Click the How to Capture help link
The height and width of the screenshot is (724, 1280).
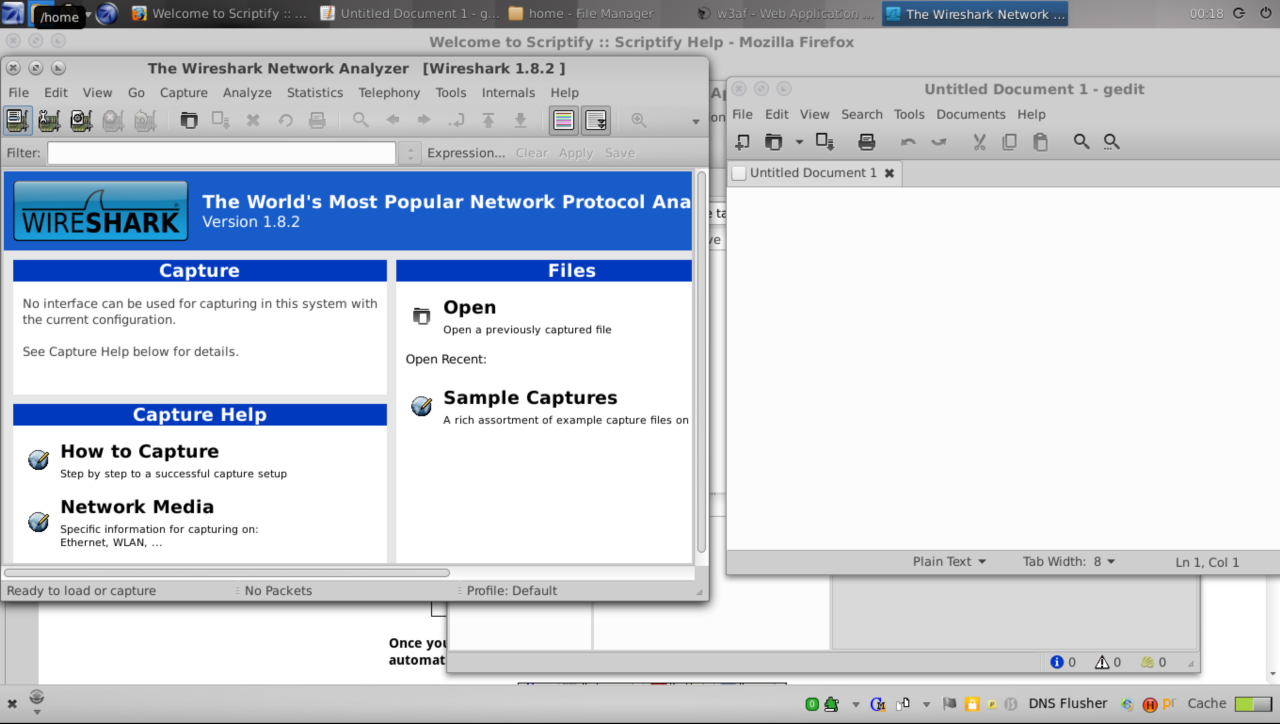(139, 452)
